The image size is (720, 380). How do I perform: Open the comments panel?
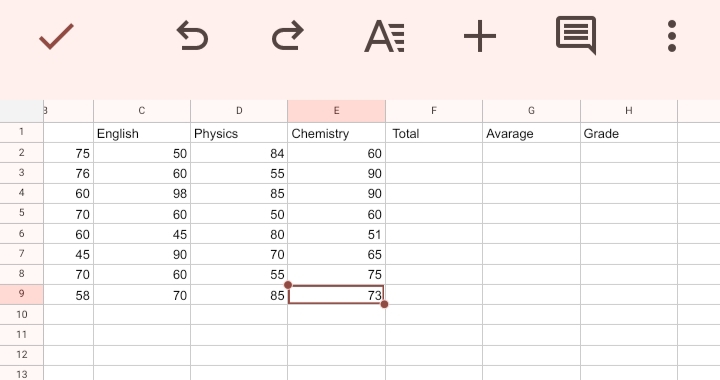tap(576, 36)
